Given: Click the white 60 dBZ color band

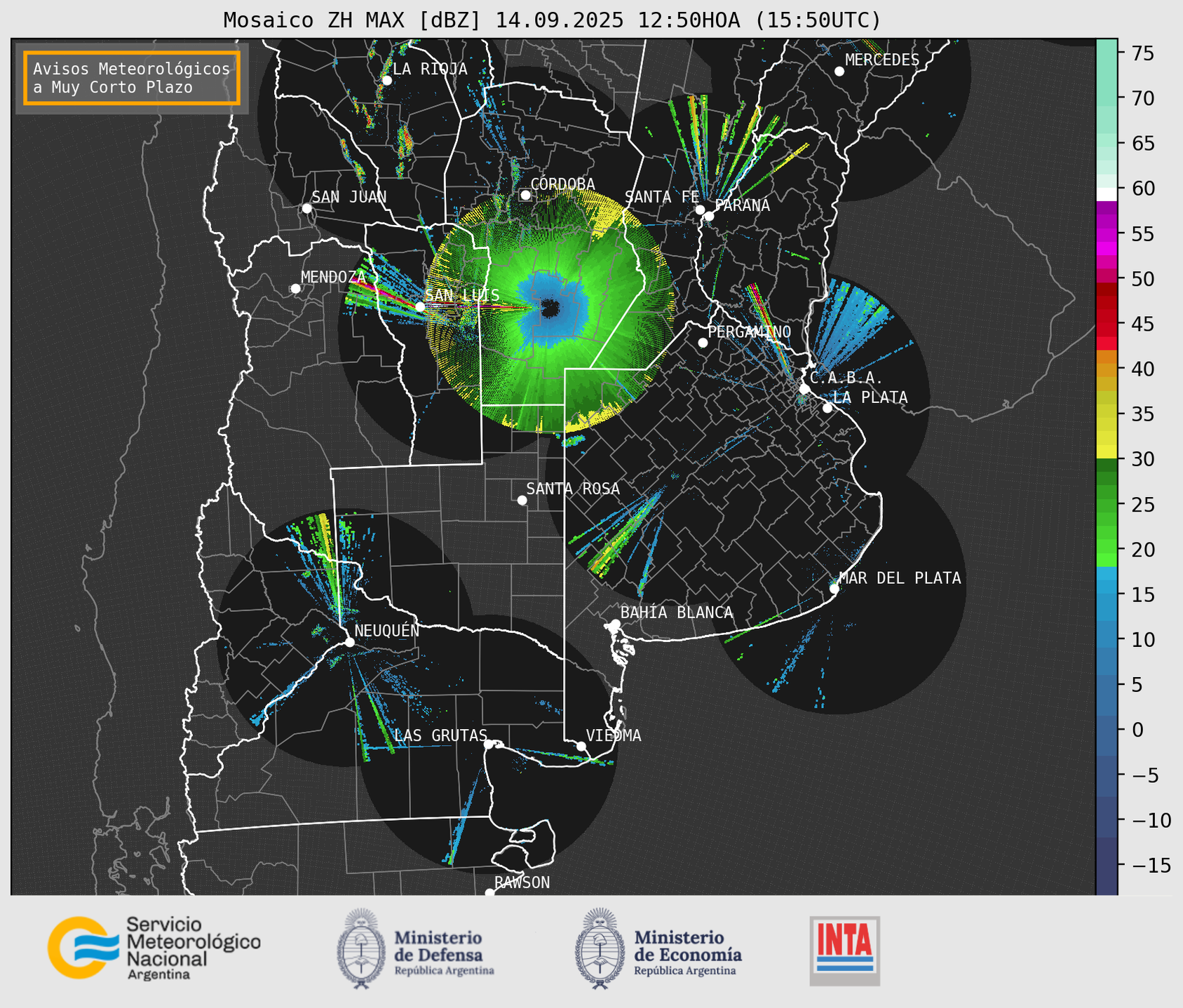Looking at the screenshot, I should point(1107,193).
